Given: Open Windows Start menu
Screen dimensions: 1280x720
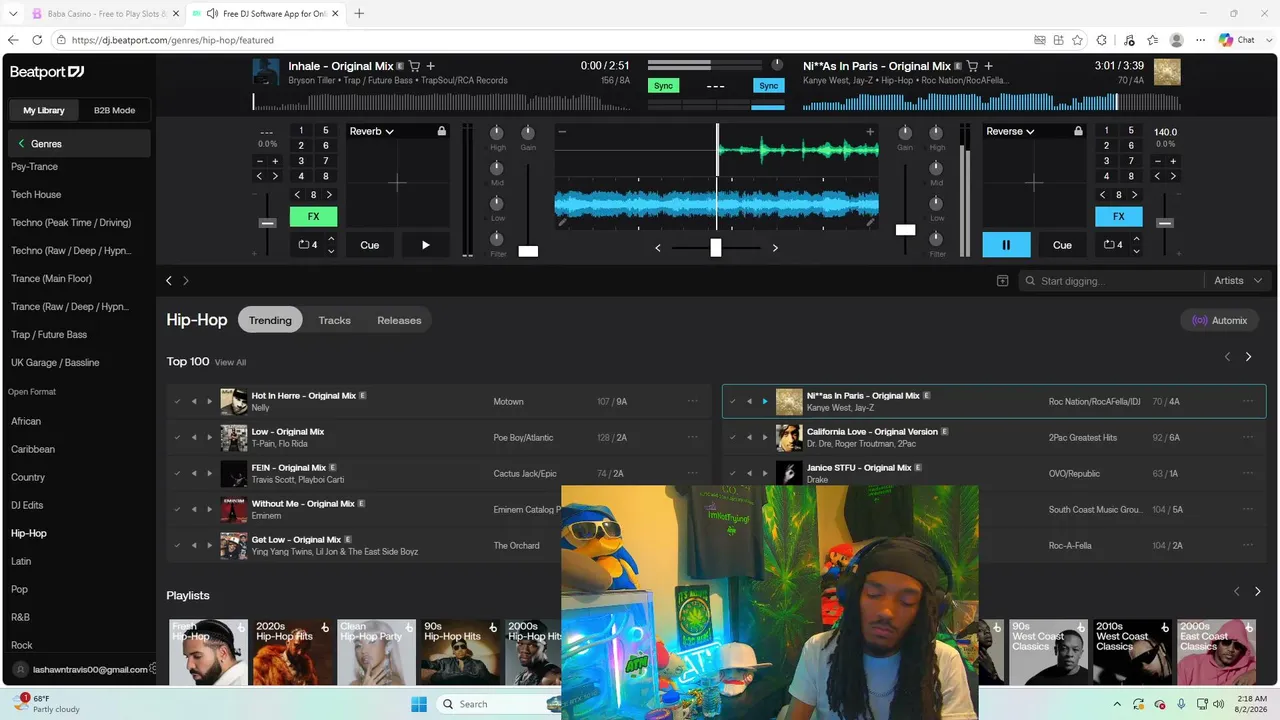Looking at the screenshot, I should point(418,704).
